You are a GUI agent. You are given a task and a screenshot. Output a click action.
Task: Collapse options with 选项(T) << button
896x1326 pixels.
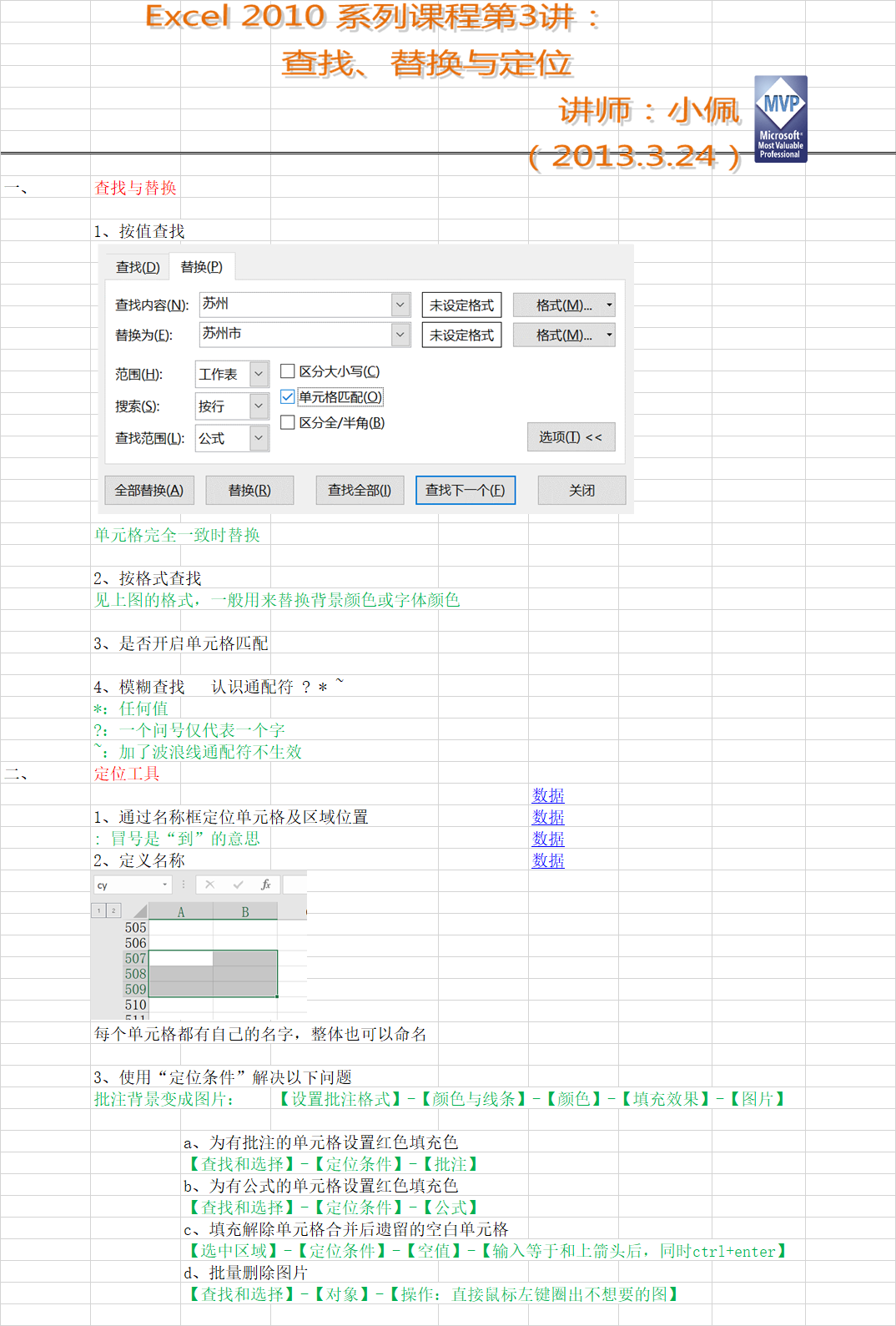pyautogui.click(x=571, y=436)
